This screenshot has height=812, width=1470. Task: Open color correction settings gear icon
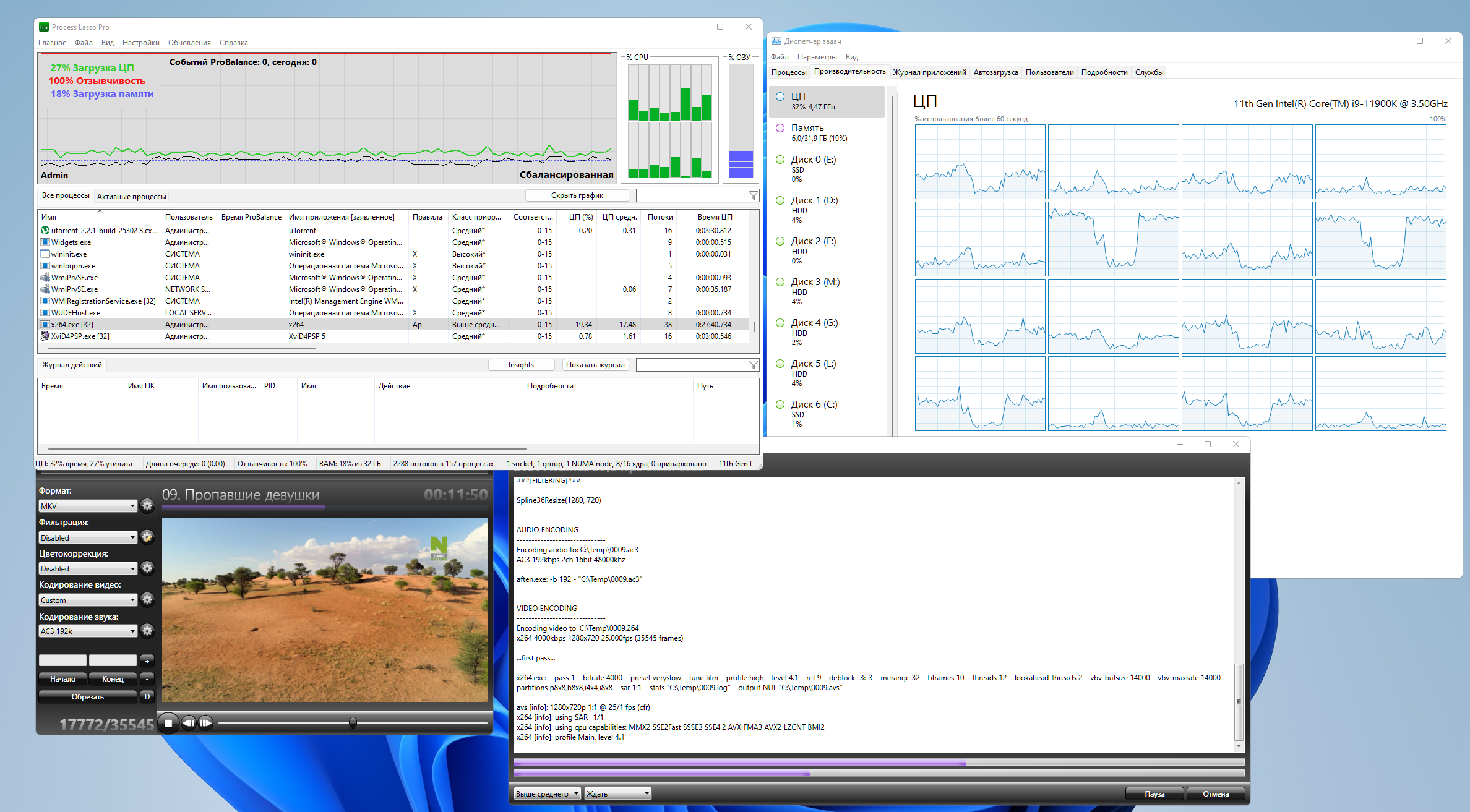click(x=147, y=568)
